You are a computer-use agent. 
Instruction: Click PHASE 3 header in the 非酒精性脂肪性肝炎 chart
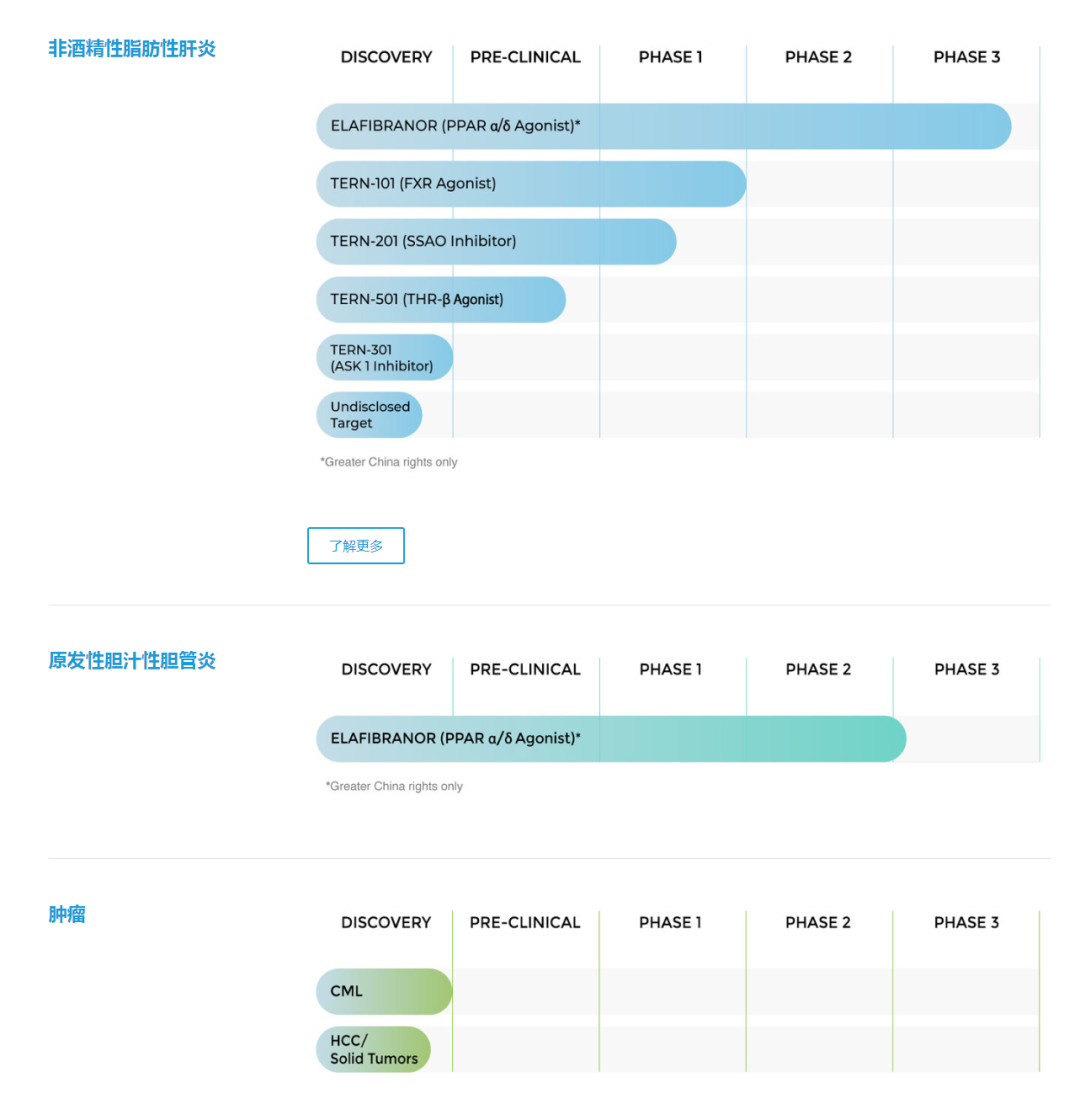coord(967,57)
